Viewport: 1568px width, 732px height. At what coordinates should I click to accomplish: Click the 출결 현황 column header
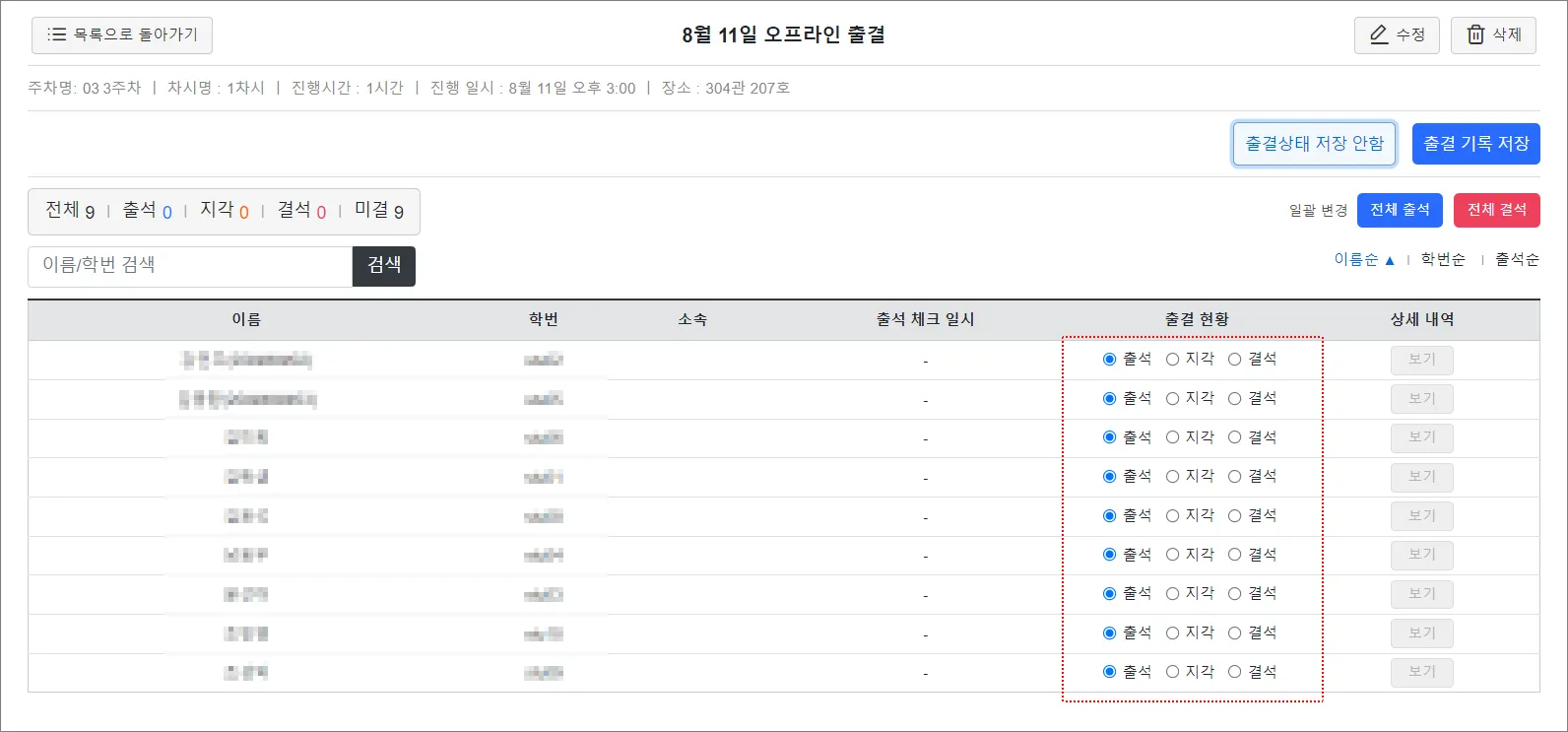coord(1197,319)
